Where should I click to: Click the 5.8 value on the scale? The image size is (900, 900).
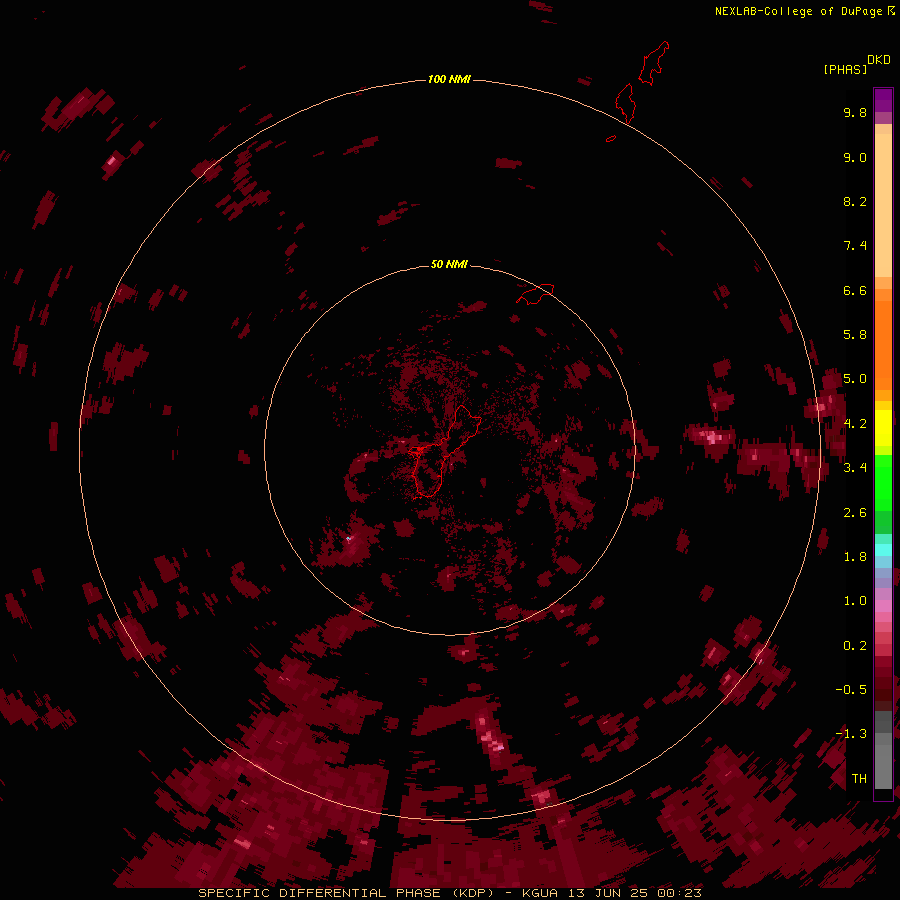click(x=855, y=335)
